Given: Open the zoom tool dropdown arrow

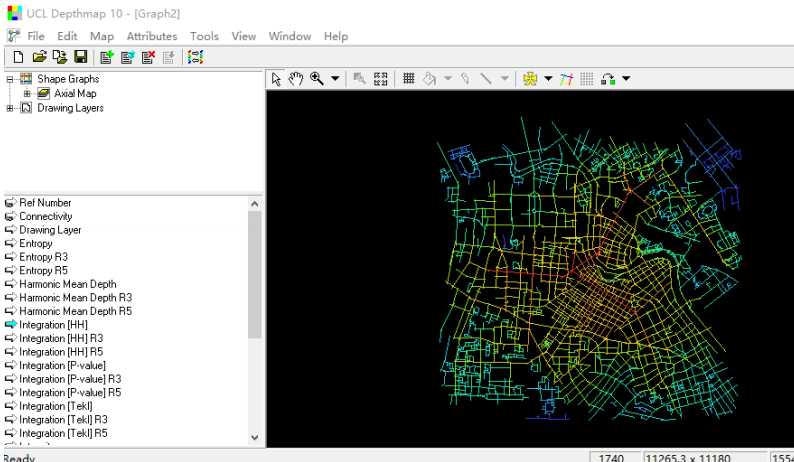Looking at the screenshot, I should pyautogui.click(x=335, y=79).
